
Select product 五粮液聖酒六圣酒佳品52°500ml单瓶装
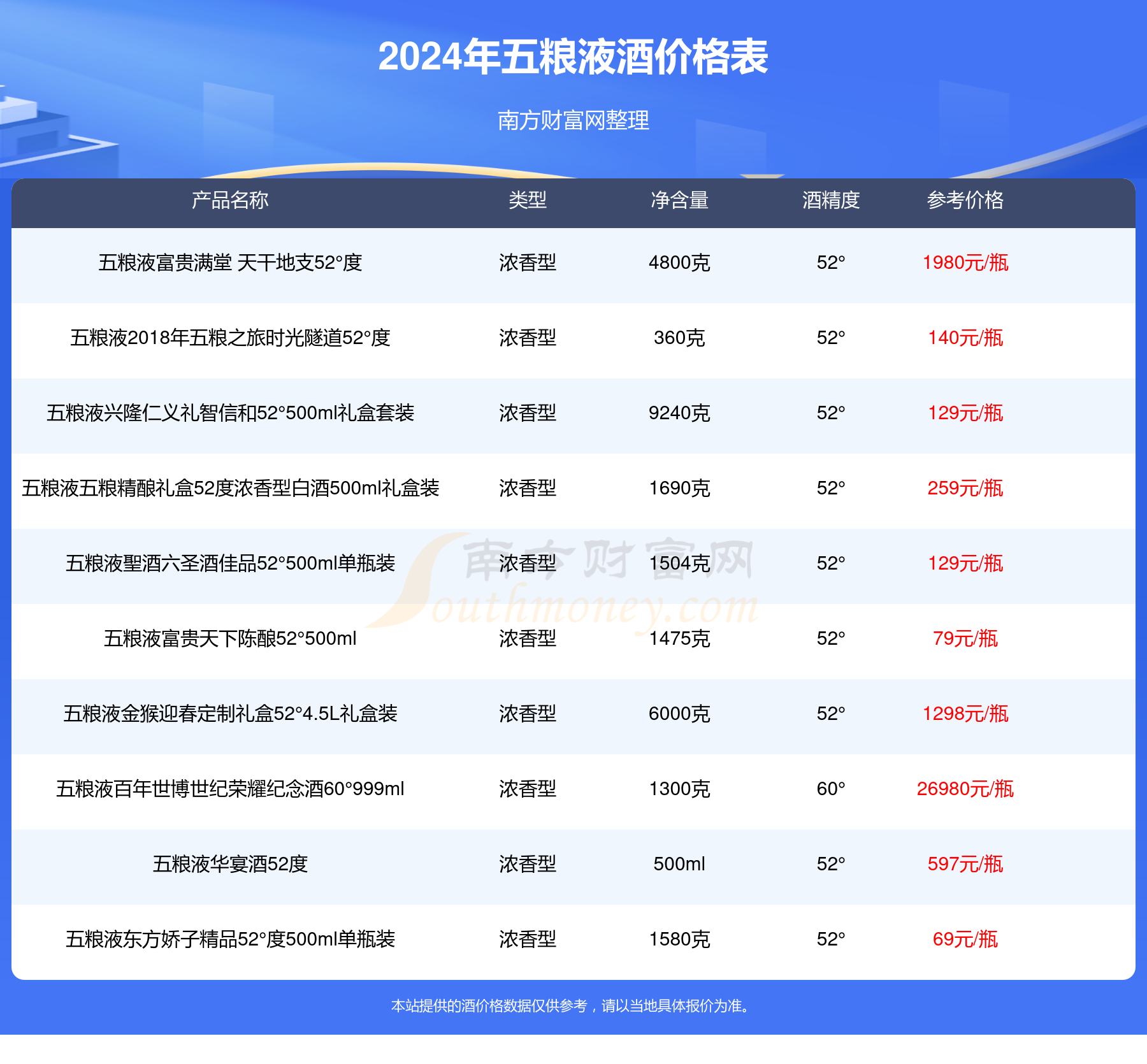pos(230,563)
